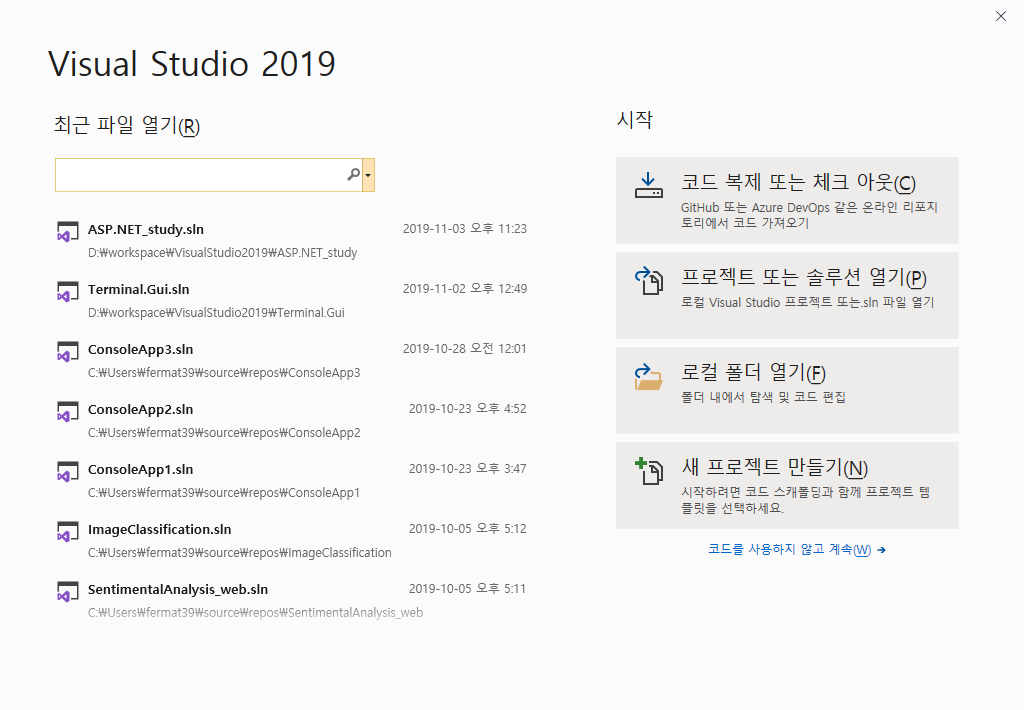
Task: Click inside the recent files search box
Action: (200, 174)
